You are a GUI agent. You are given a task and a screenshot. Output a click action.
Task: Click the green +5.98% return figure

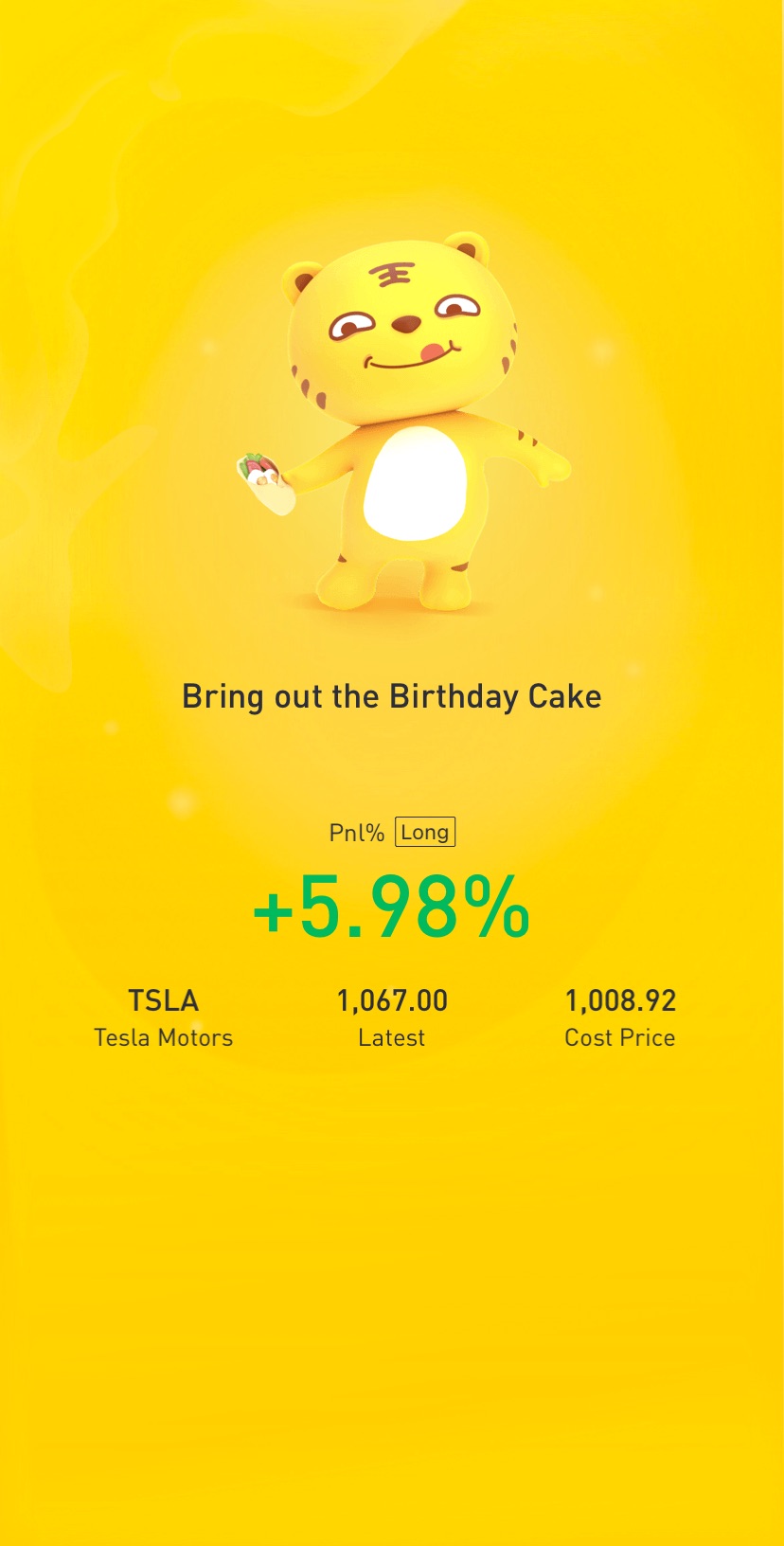391,908
